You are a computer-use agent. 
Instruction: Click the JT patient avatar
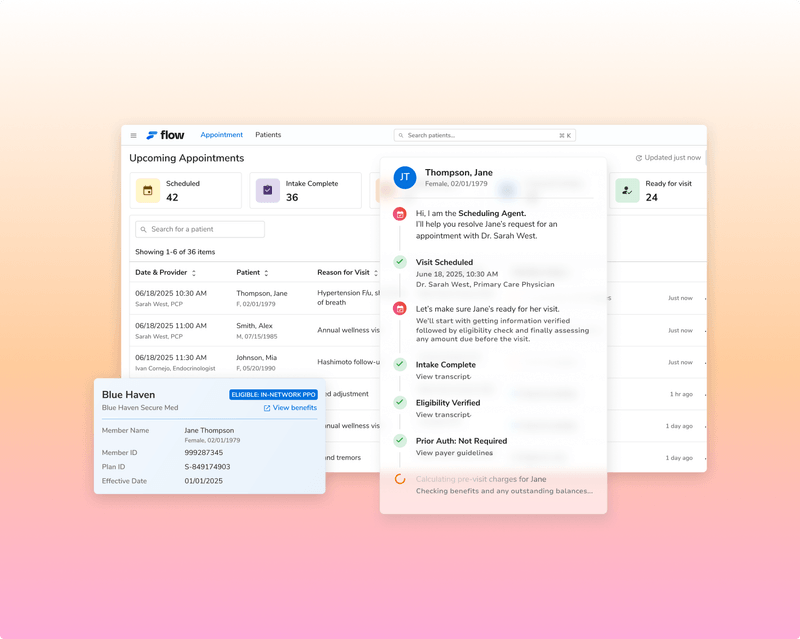point(405,177)
